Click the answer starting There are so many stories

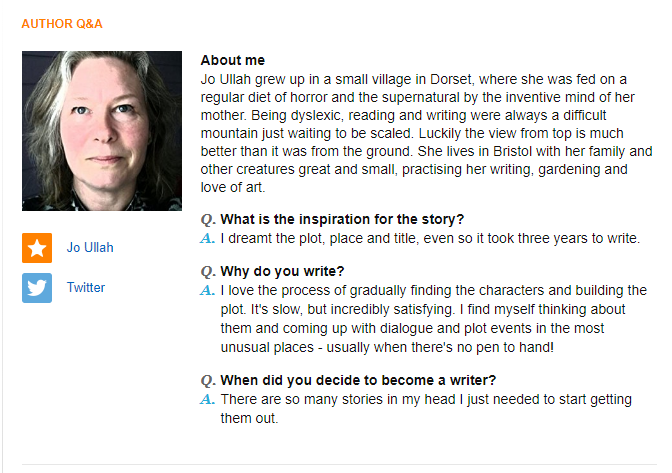click(x=425, y=408)
